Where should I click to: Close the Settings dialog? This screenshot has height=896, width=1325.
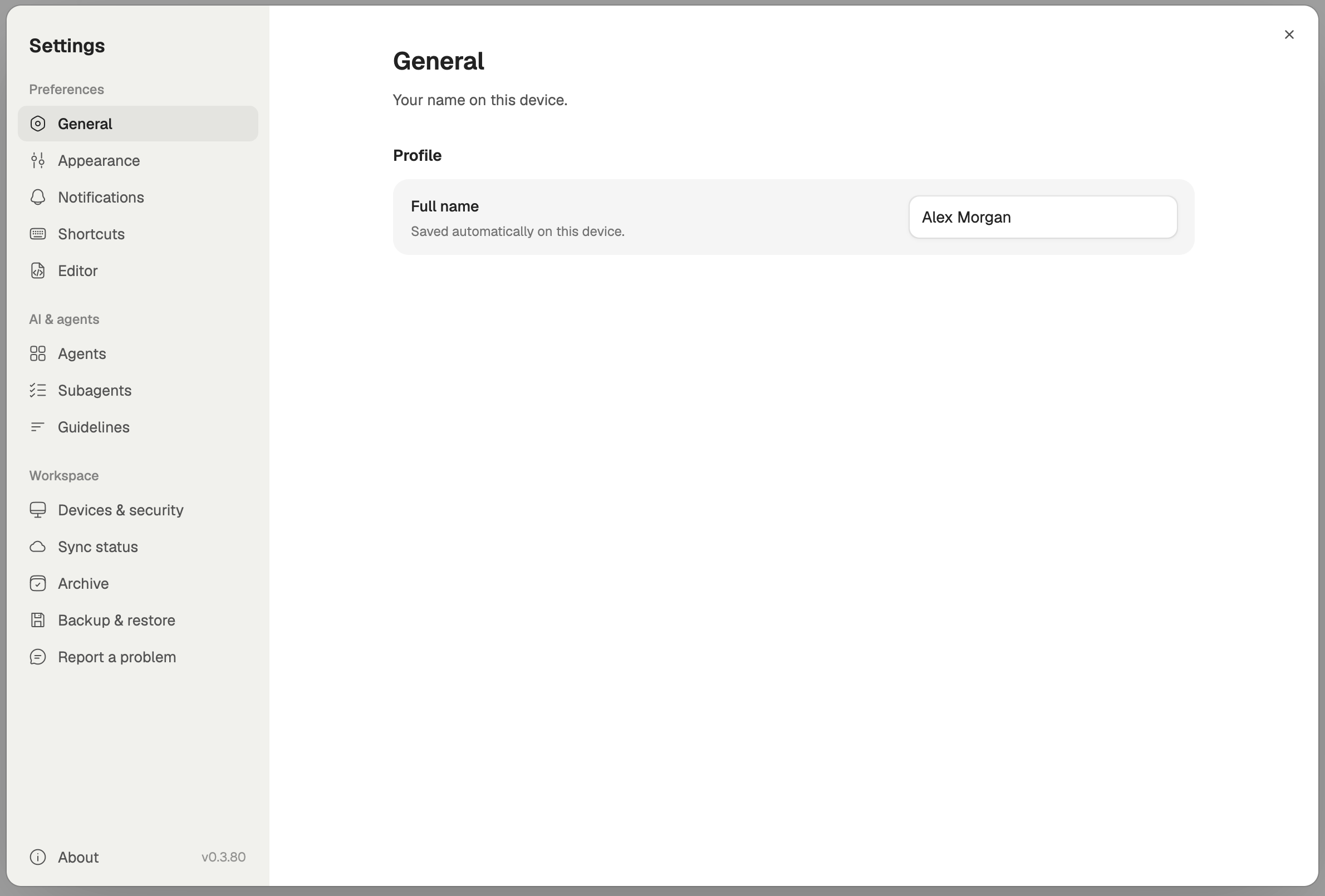point(1289,35)
